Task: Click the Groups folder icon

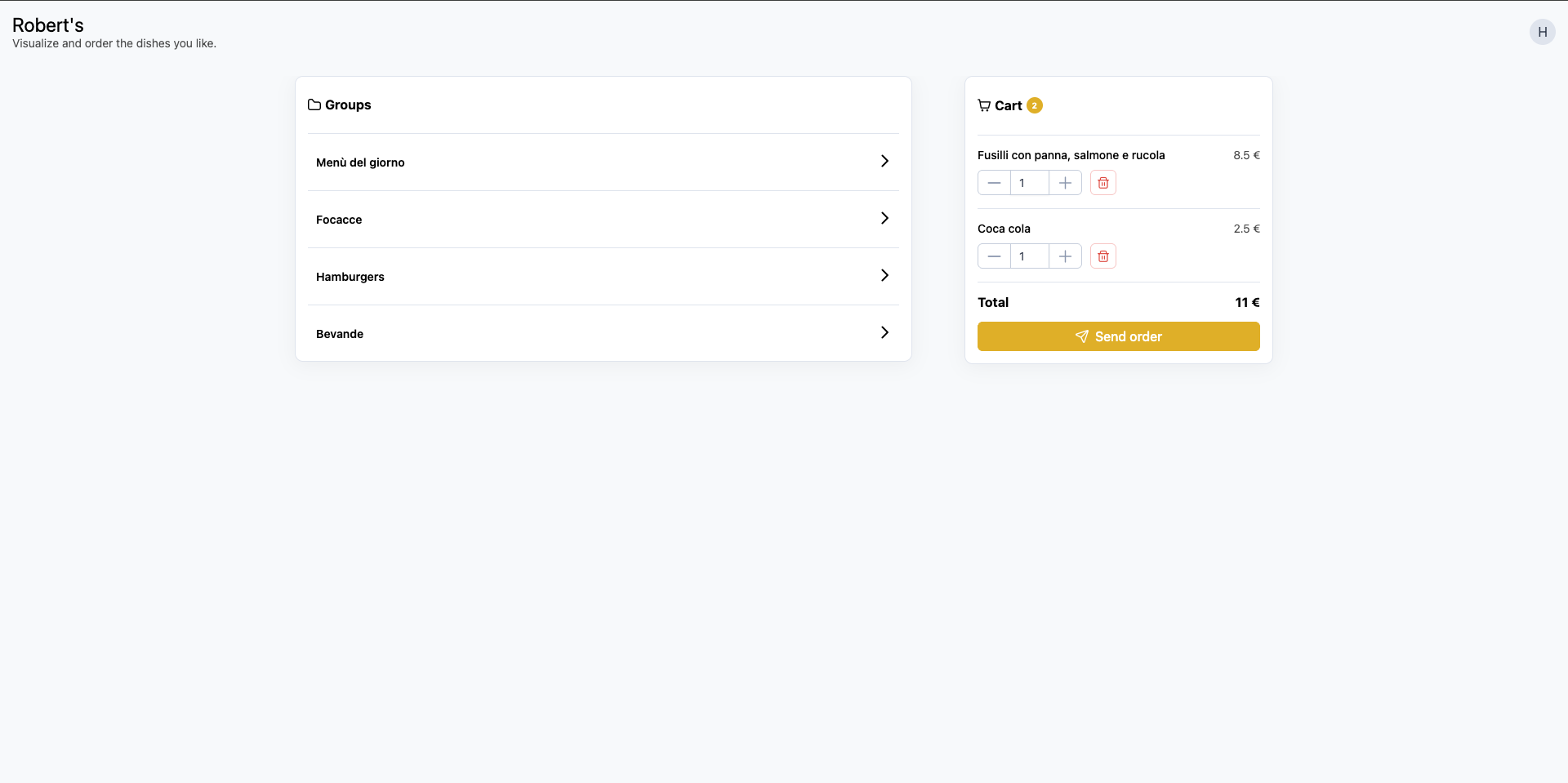Action: pyautogui.click(x=314, y=105)
